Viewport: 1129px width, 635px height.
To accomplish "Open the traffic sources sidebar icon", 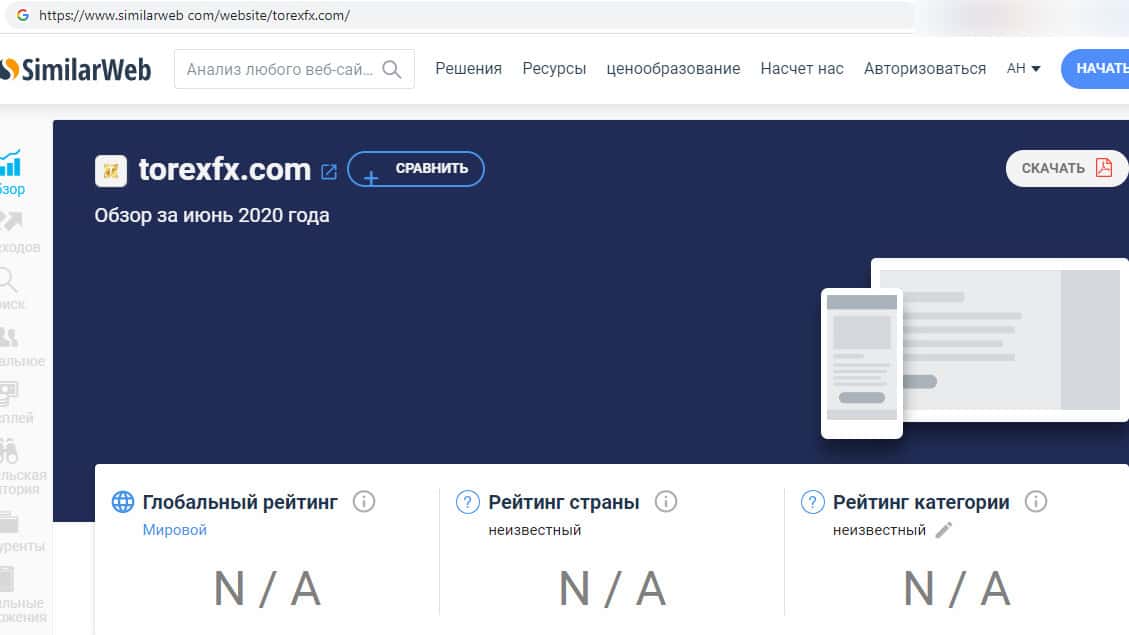I will (x=11, y=220).
